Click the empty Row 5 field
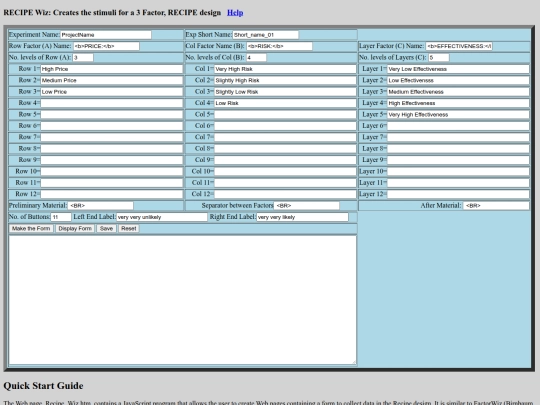The height and width of the screenshot is (405, 540). (x=112, y=114)
